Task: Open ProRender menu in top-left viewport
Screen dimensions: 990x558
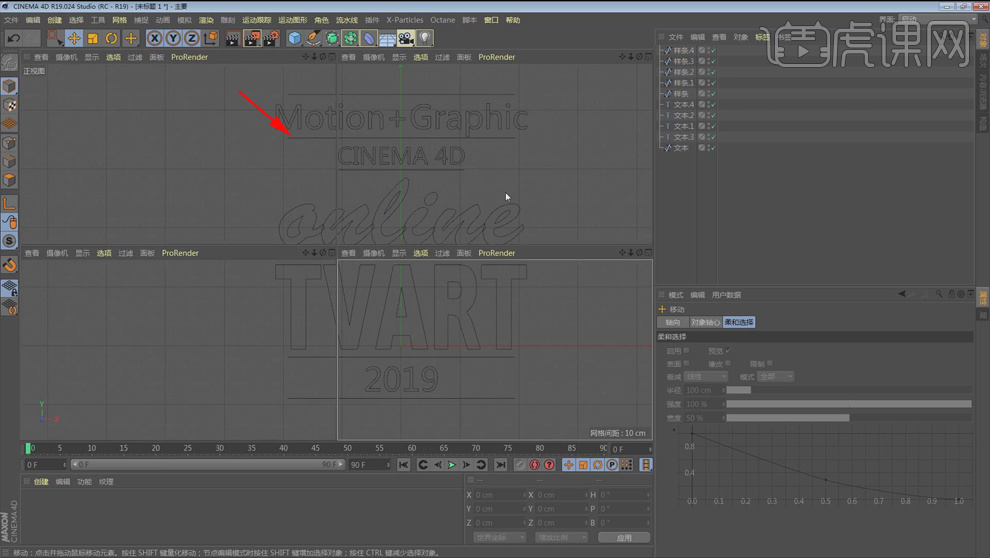Action: click(189, 57)
